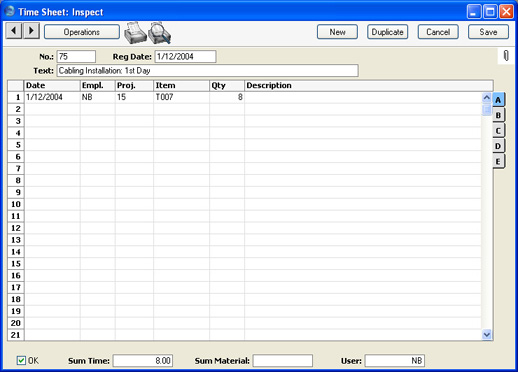Screen dimensions: 518x372
Task: Click the No. field showing 75
Action: (76, 57)
